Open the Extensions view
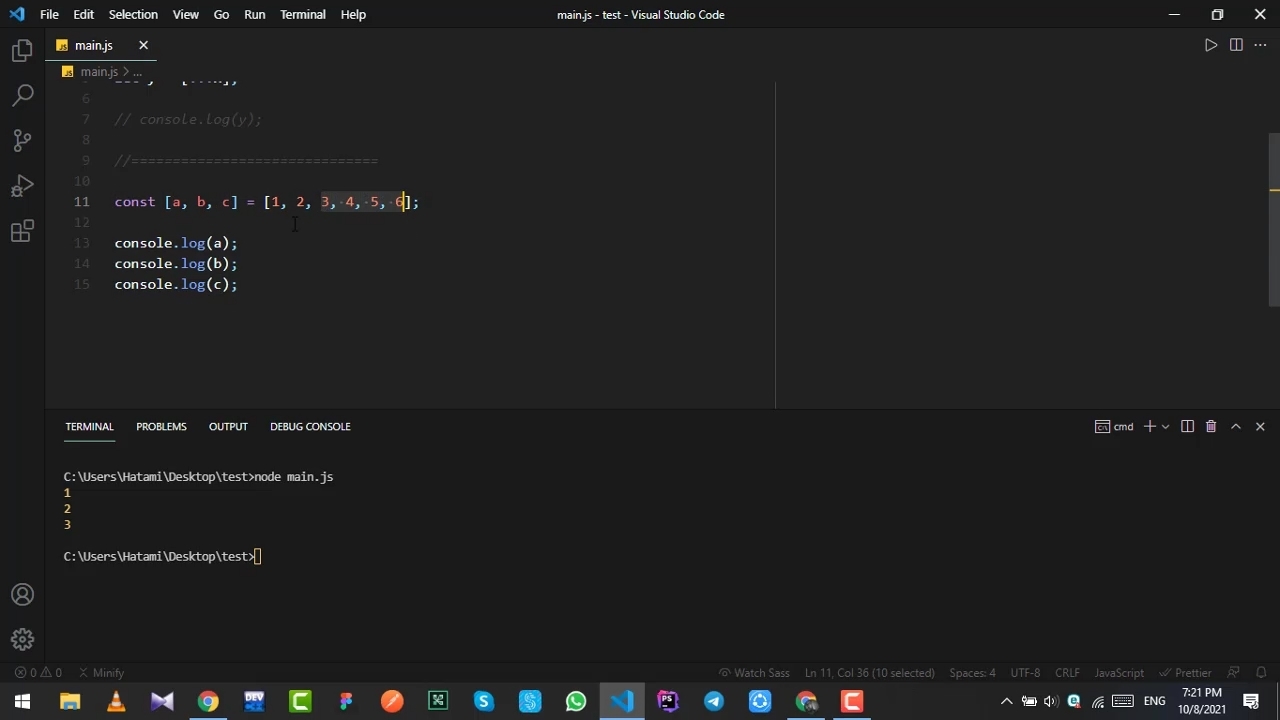The width and height of the screenshot is (1280, 720). pyautogui.click(x=22, y=232)
